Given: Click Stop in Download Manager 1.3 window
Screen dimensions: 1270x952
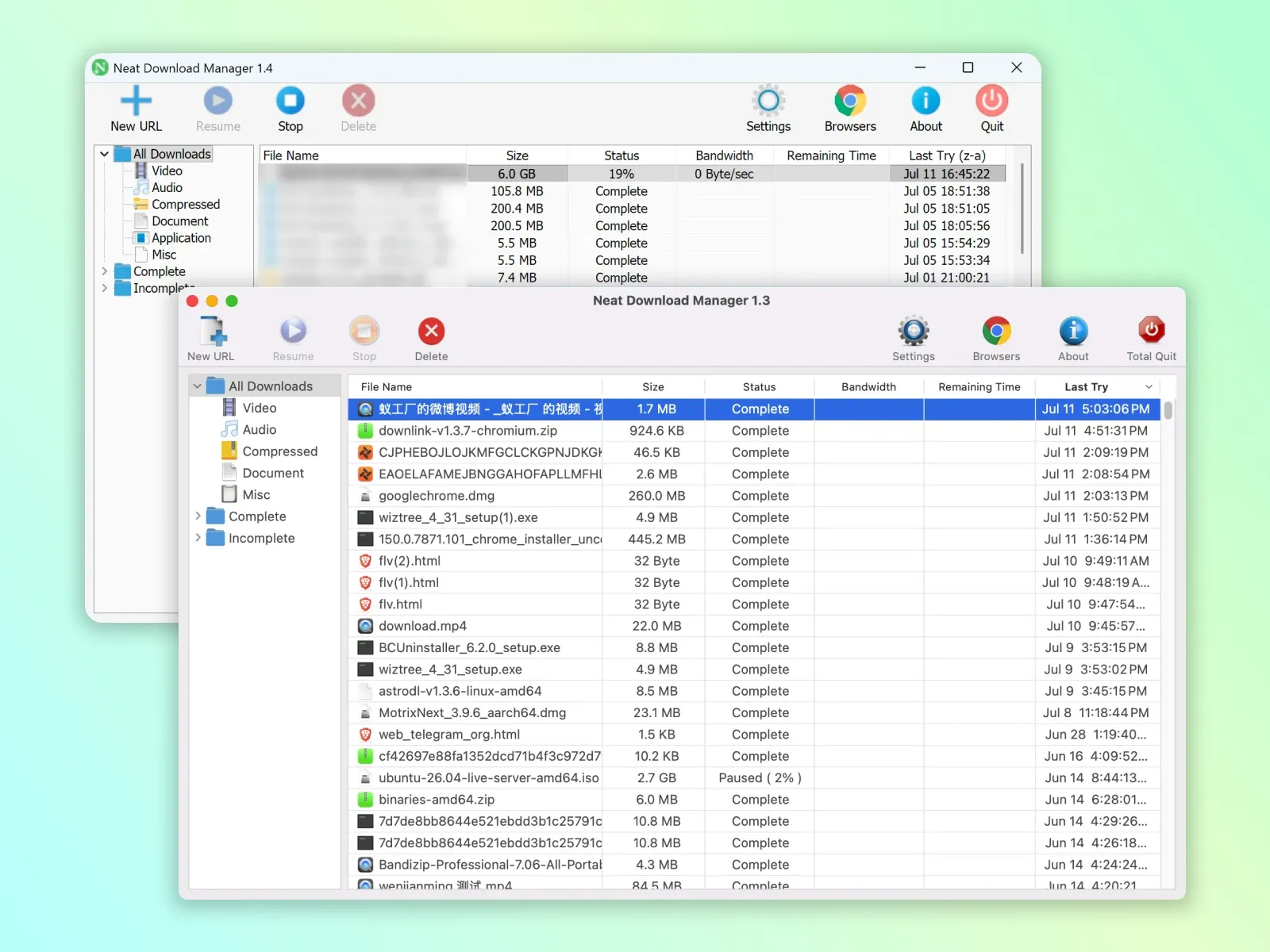Looking at the screenshot, I should click(364, 339).
